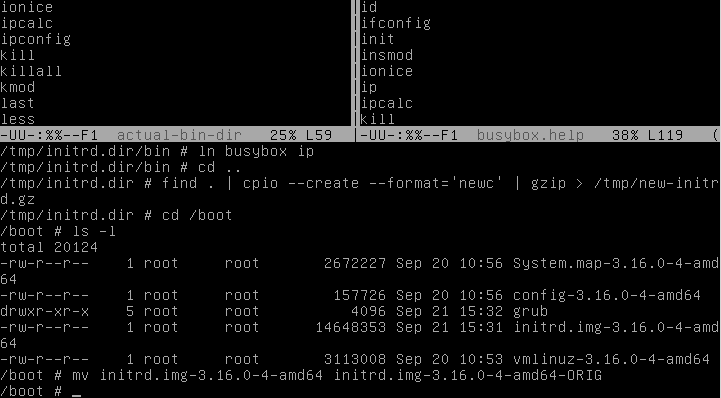The image size is (721, 398).
Task: Select 'kmod' line in left pane
Action: coord(17,87)
